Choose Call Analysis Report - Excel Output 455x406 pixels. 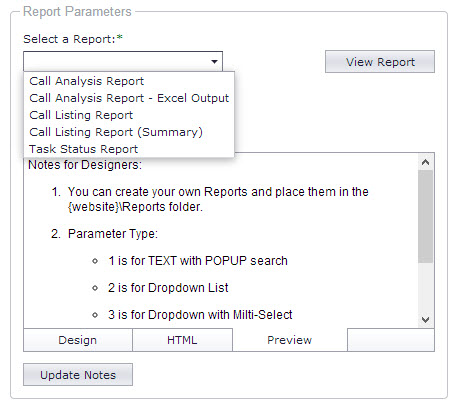[129, 98]
